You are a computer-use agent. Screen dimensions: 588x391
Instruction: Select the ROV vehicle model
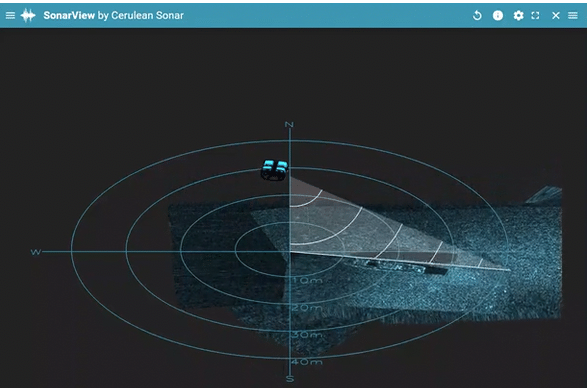click(x=274, y=170)
